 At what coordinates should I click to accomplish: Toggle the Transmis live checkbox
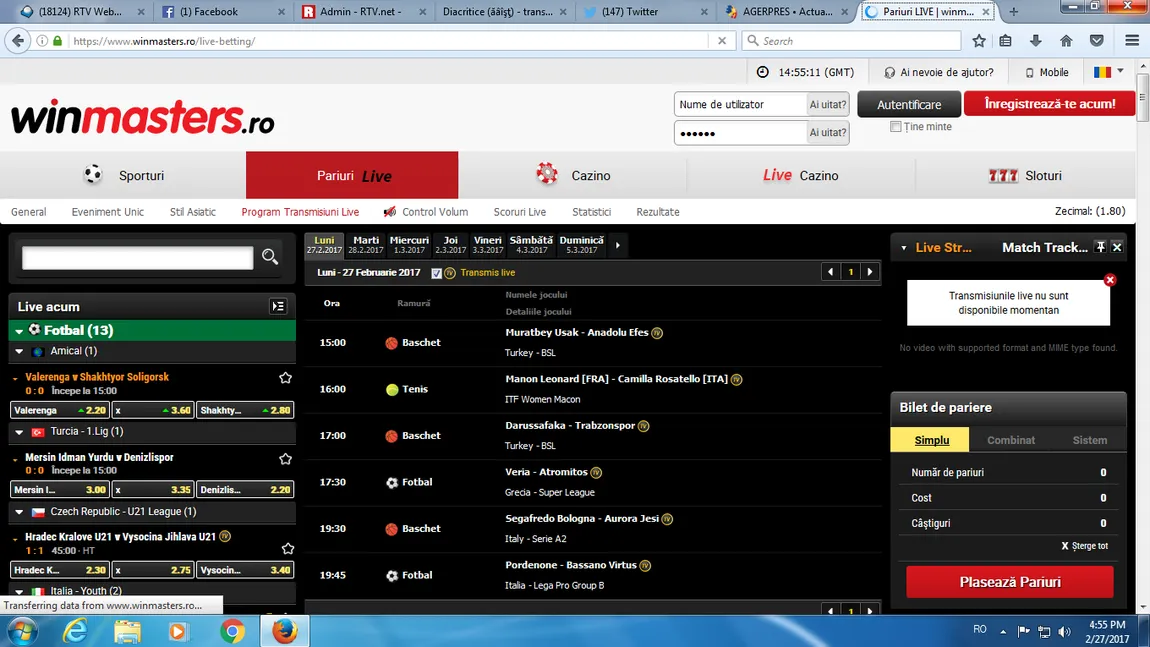(x=436, y=273)
